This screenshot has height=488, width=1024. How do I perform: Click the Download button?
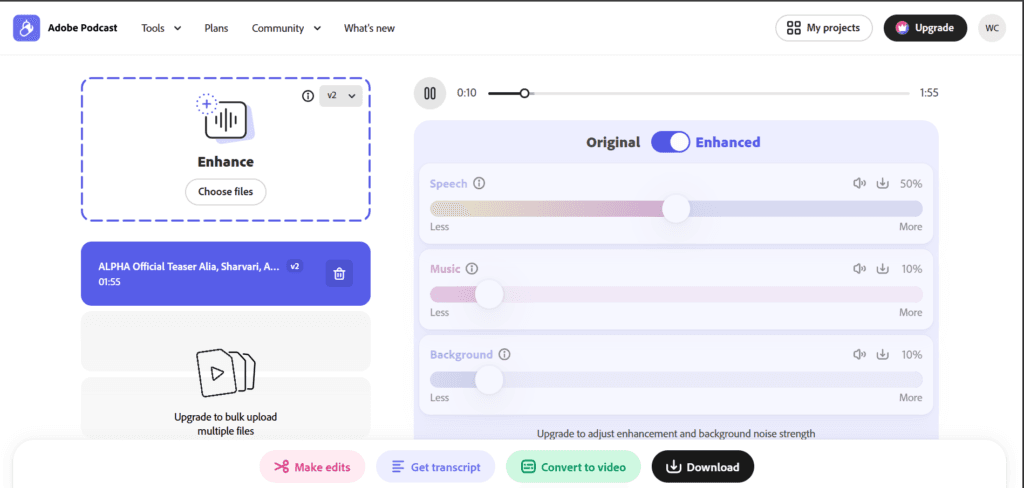pyautogui.click(x=703, y=467)
